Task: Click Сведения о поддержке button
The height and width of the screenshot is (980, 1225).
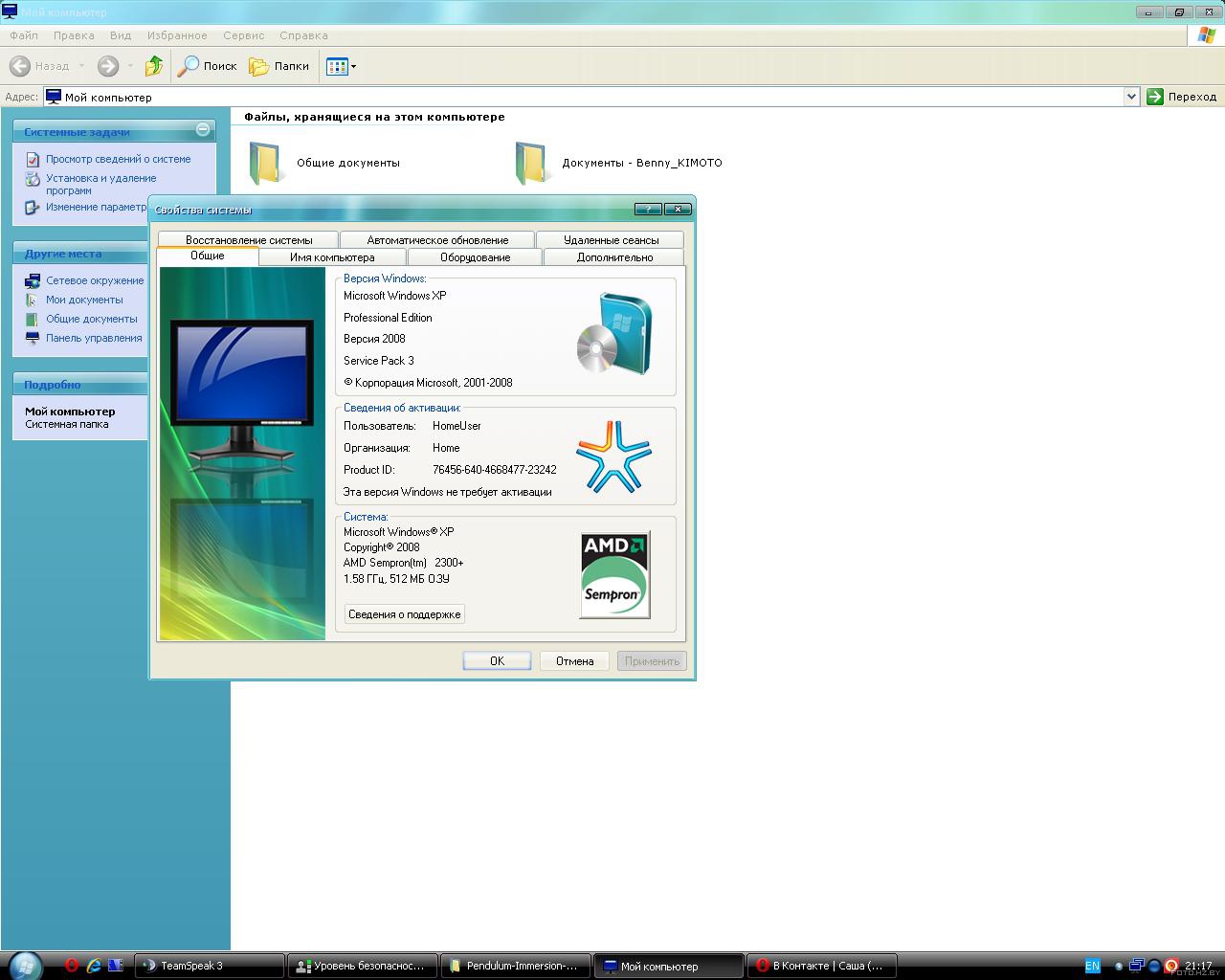Action: [x=405, y=614]
